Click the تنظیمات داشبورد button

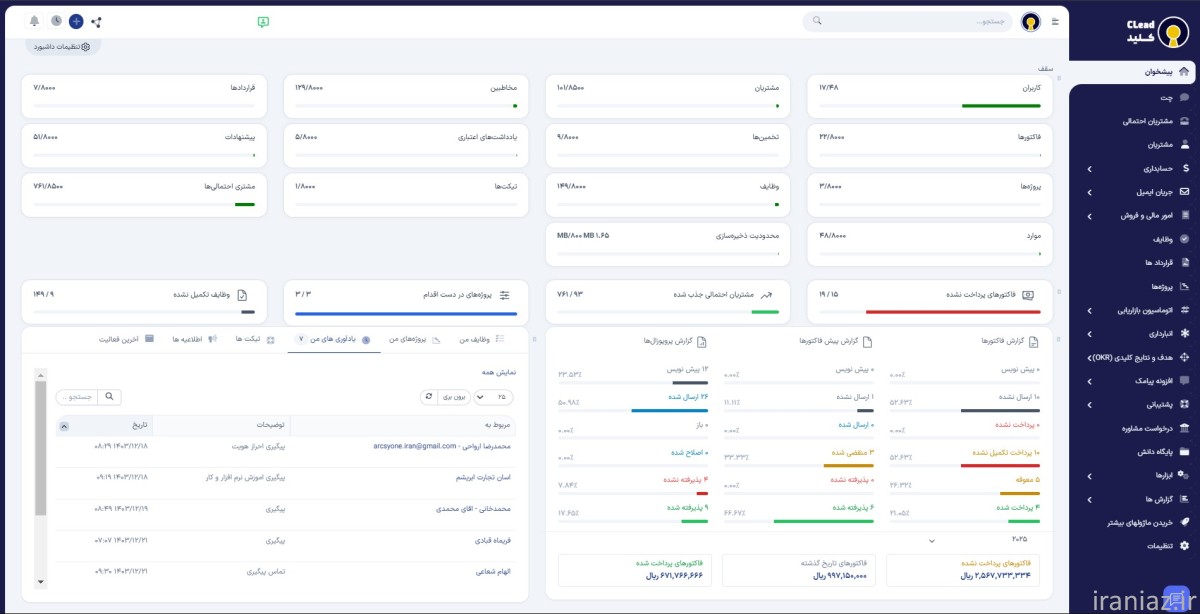tap(62, 46)
